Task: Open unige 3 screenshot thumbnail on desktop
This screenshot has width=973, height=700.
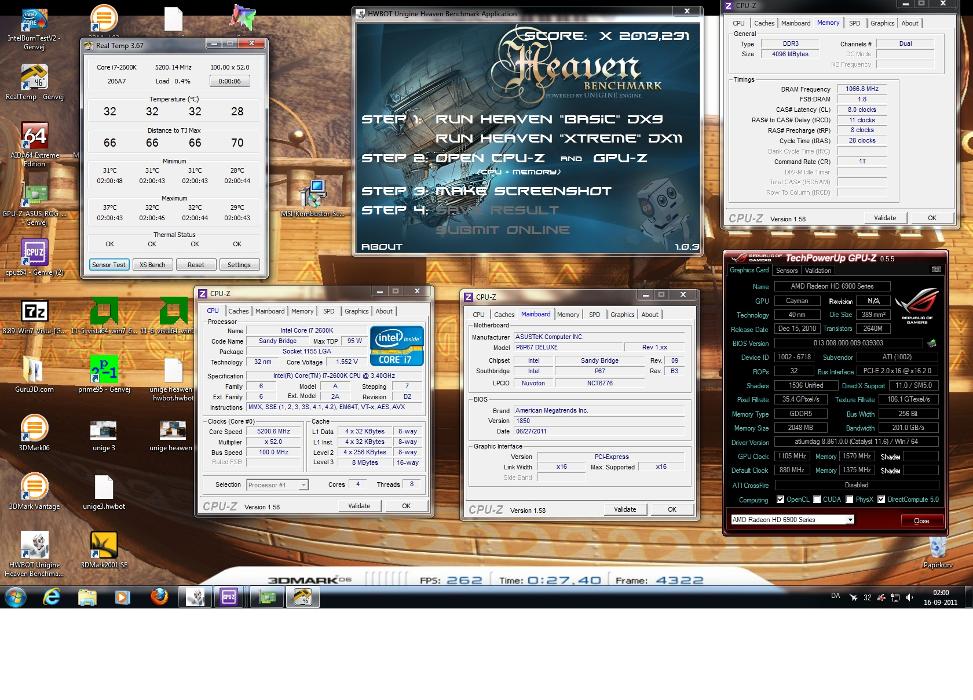Action: tap(103, 435)
